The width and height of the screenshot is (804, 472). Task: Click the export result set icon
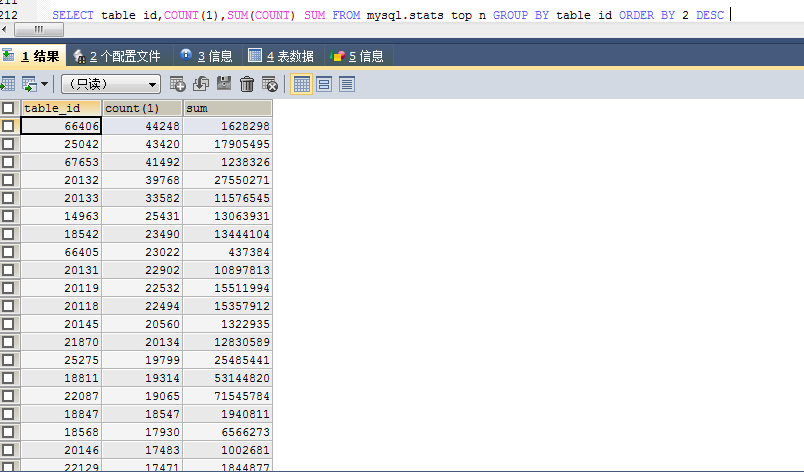[7, 84]
